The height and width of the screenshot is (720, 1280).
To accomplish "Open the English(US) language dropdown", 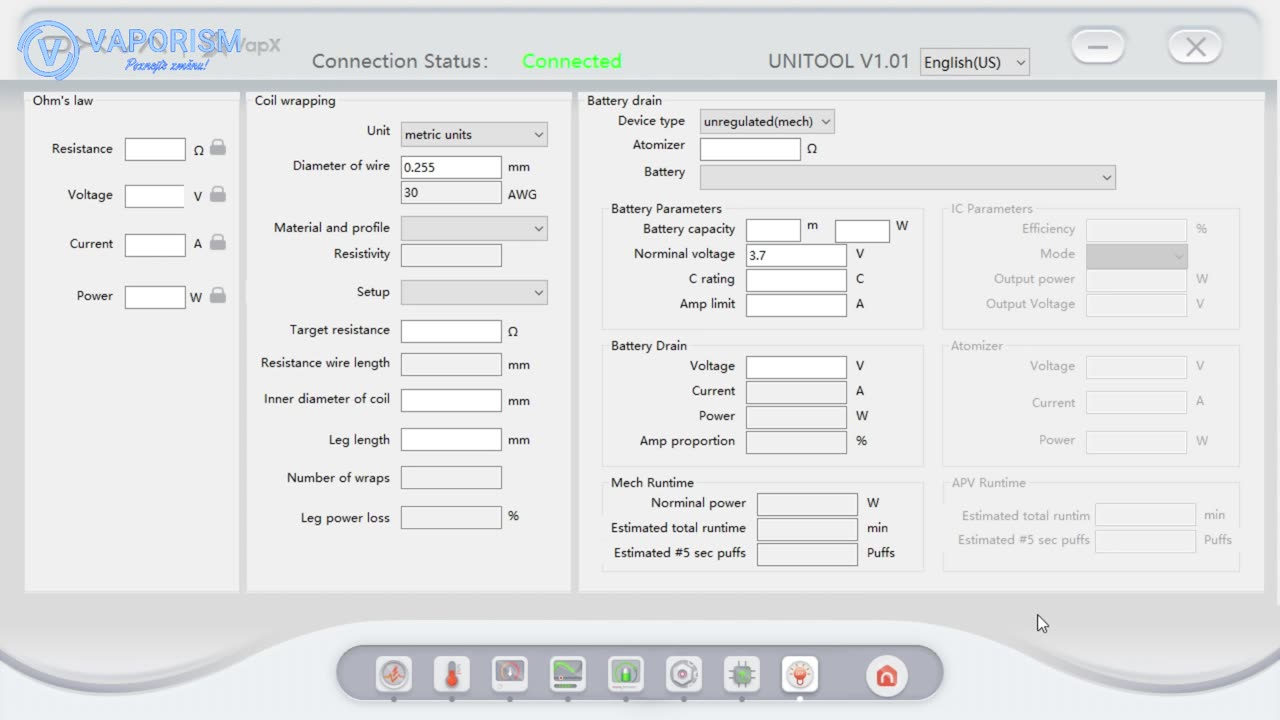I will click(x=974, y=62).
